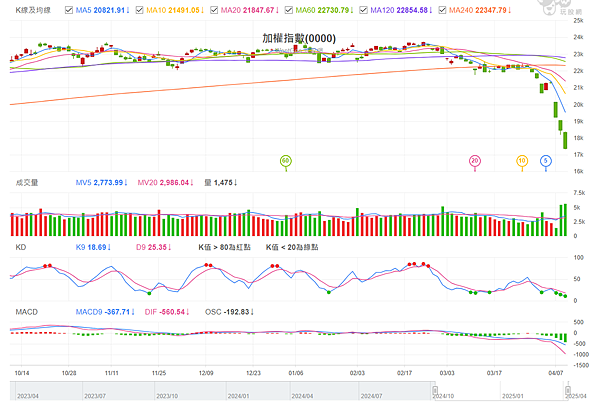Click the K9 value 18.69
The height and width of the screenshot is (408, 600).
pos(97,248)
